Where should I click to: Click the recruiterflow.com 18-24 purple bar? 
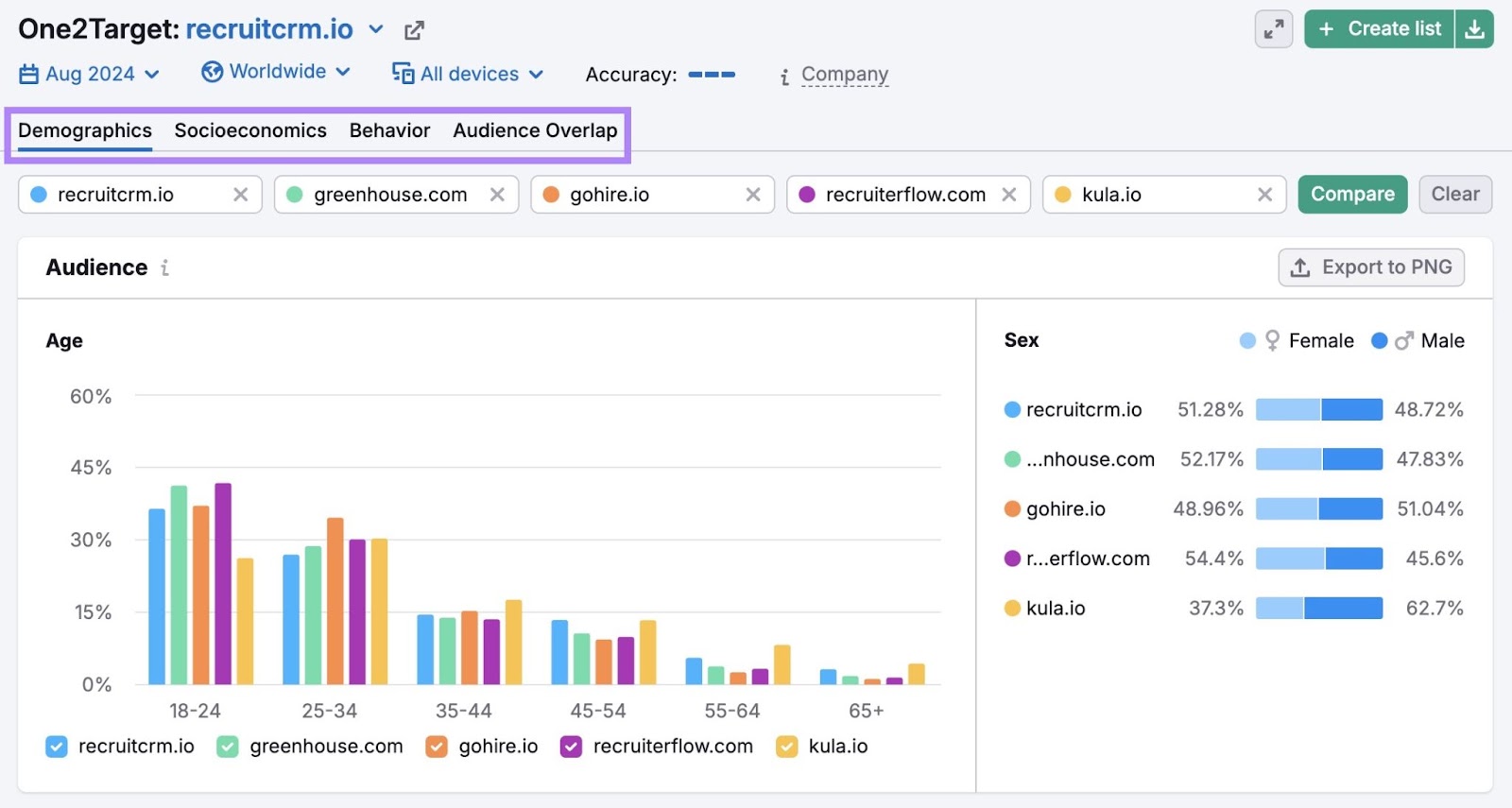223,584
